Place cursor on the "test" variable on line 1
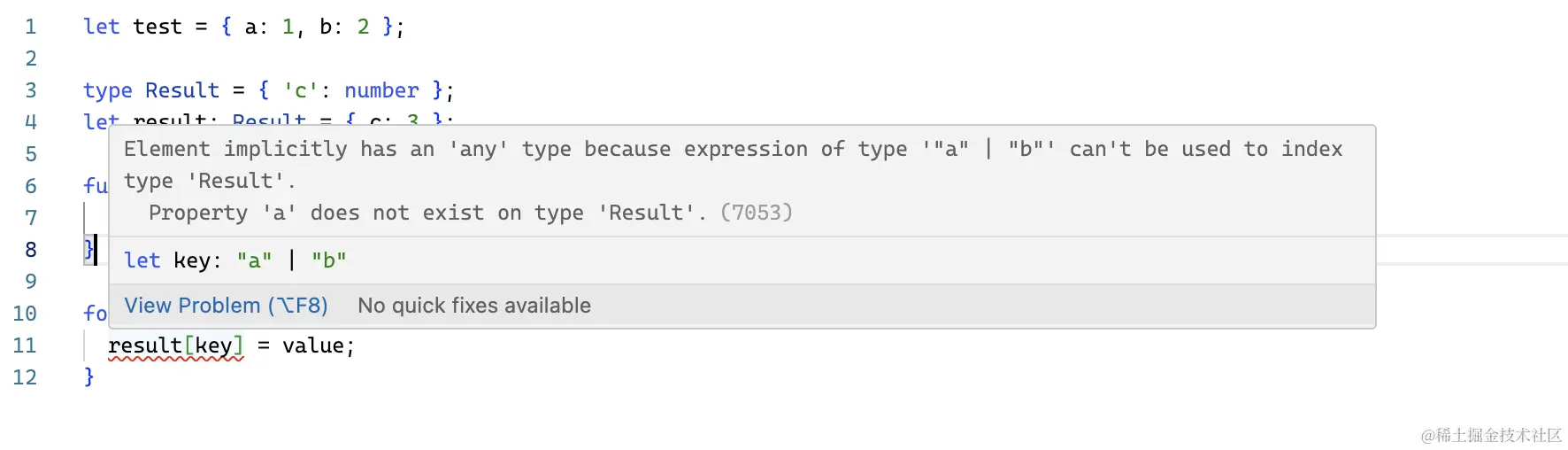 coord(158,27)
